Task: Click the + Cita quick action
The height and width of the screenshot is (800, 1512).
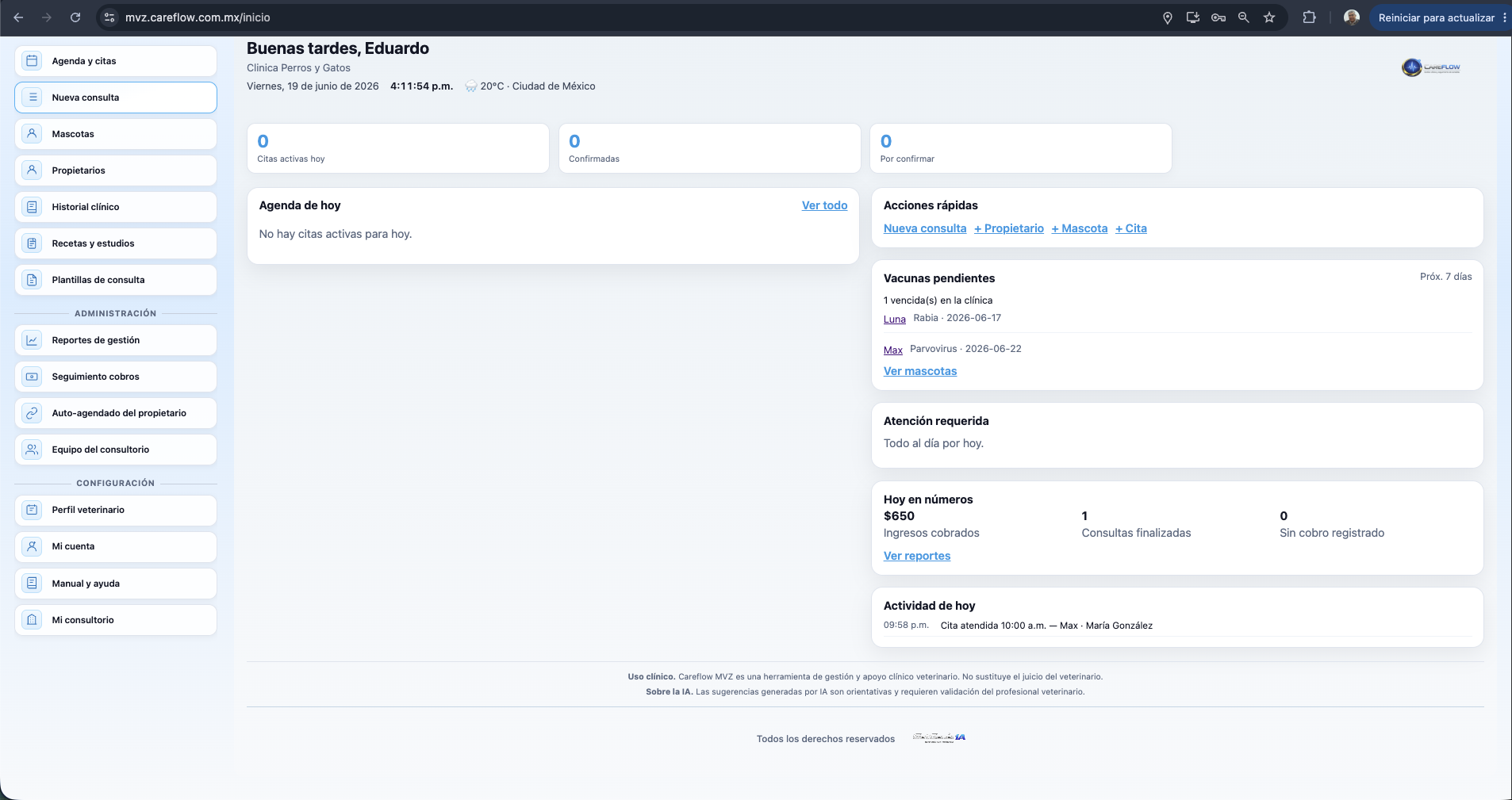Action: 1131,228
